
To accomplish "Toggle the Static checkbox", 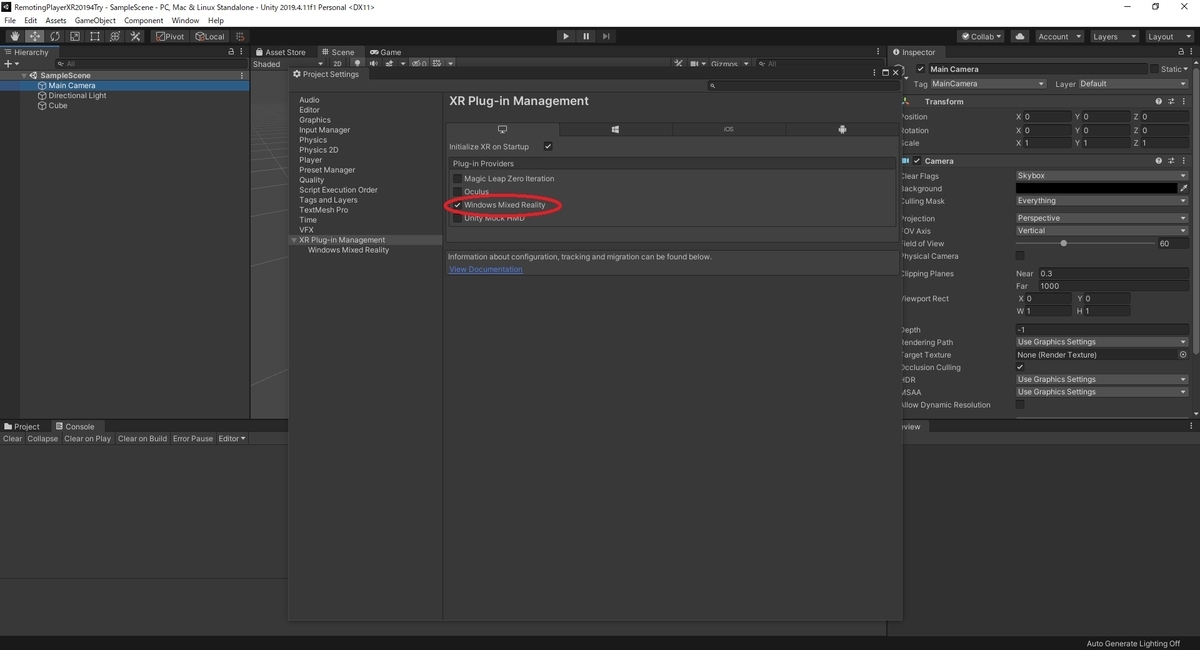I will pos(1154,69).
